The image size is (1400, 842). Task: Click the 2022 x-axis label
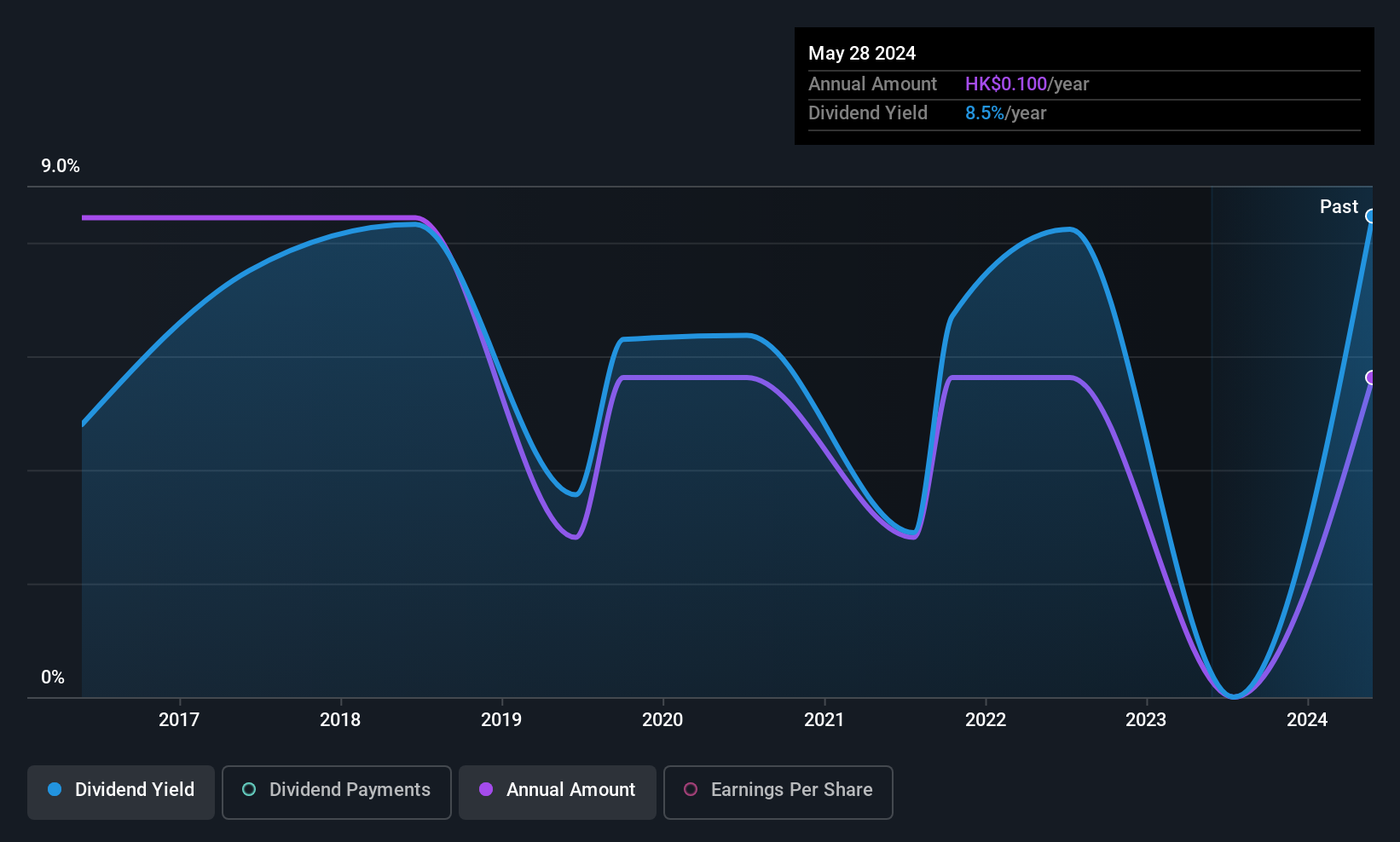click(986, 719)
